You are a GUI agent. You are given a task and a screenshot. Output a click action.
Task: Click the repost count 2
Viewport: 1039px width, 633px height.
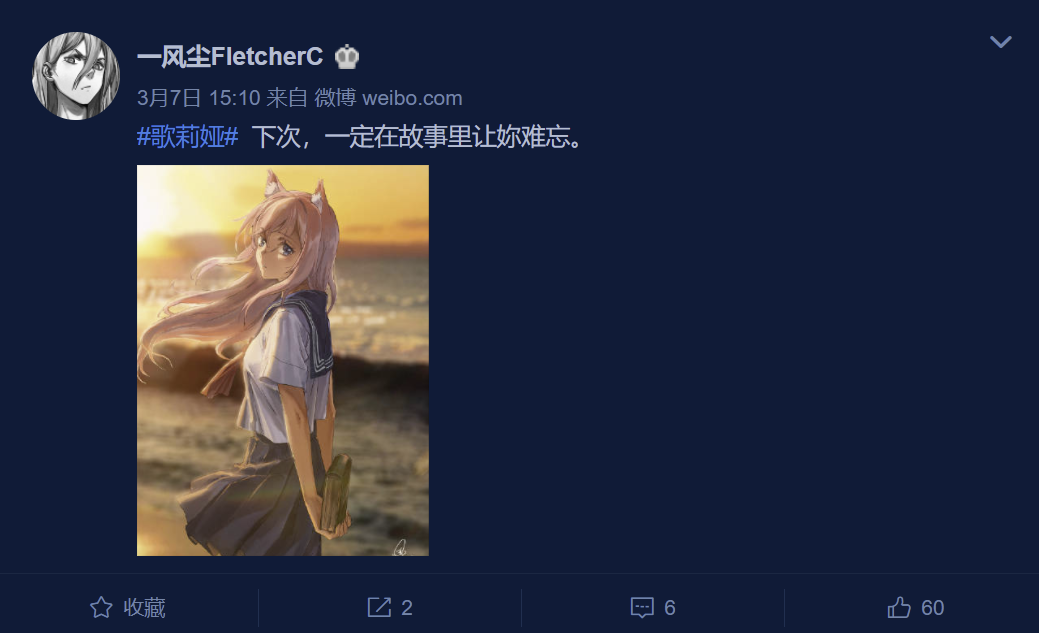tap(407, 607)
